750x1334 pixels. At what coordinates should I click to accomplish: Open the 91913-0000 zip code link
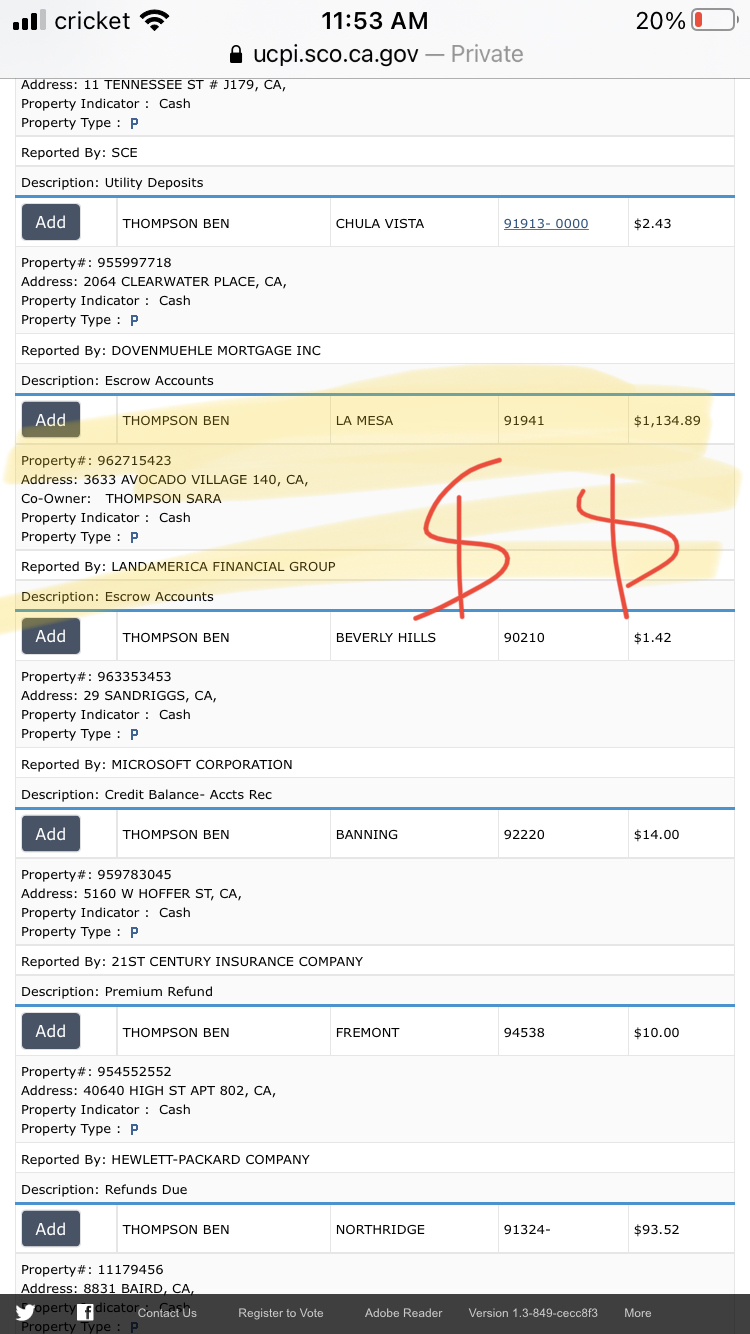546,223
